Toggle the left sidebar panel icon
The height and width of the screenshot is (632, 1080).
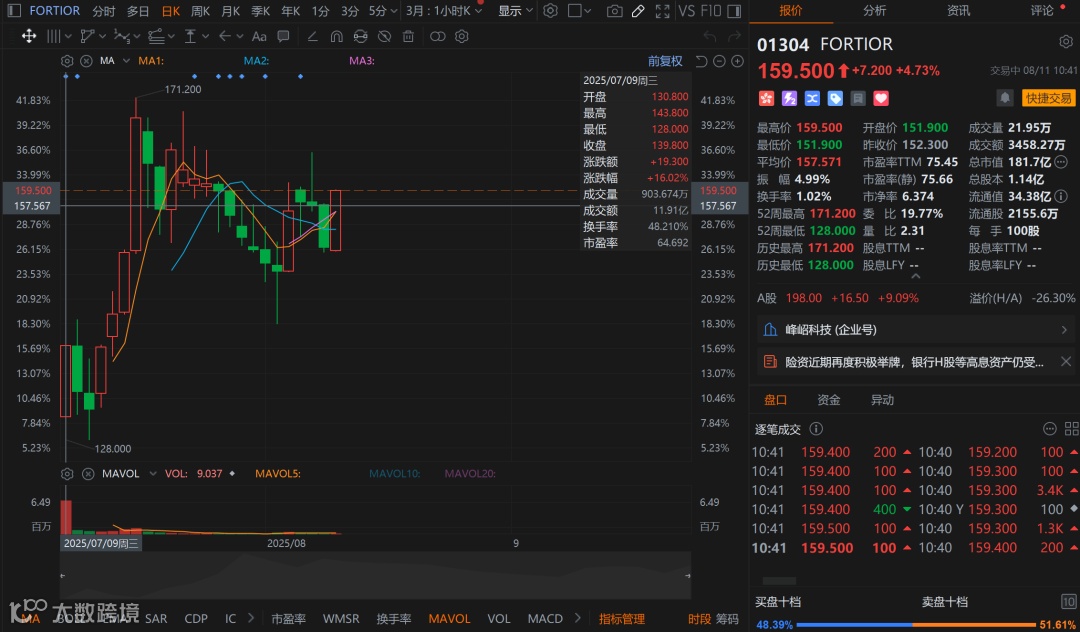click(x=13, y=10)
